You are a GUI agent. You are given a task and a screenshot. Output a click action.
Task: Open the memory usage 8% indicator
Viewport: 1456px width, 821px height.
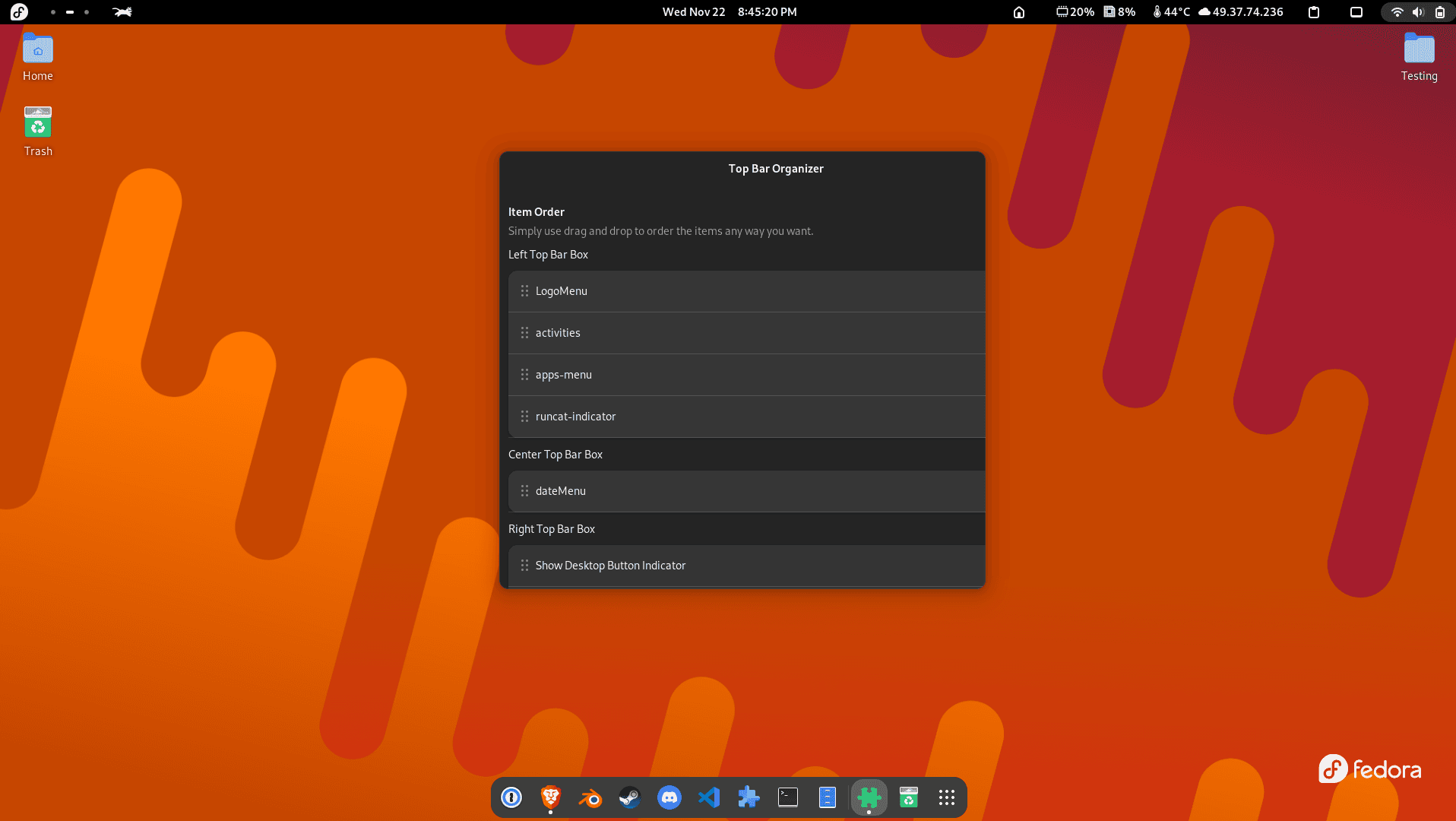pos(1120,12)
